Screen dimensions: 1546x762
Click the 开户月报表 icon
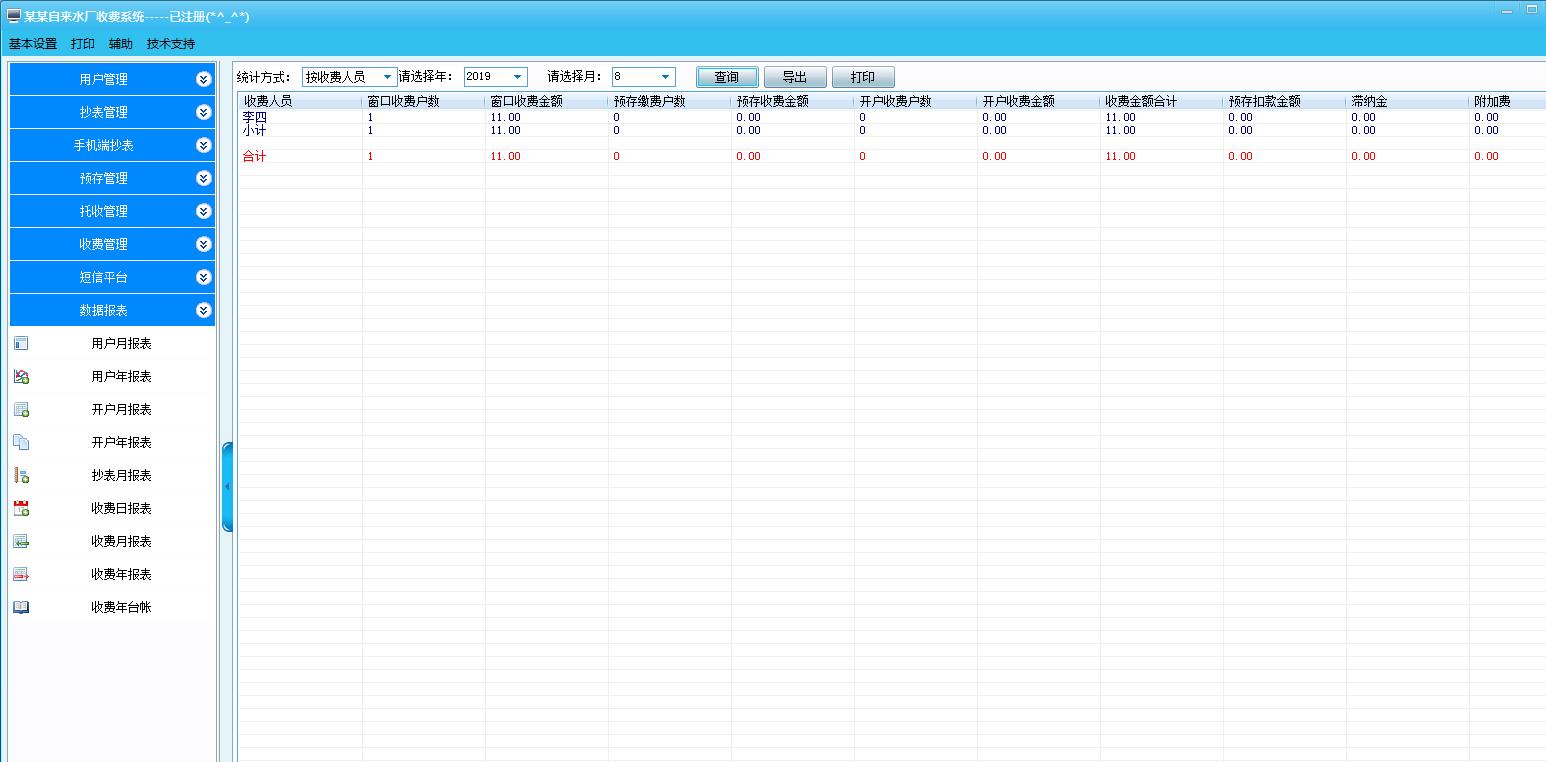click(x=21, y=409)
